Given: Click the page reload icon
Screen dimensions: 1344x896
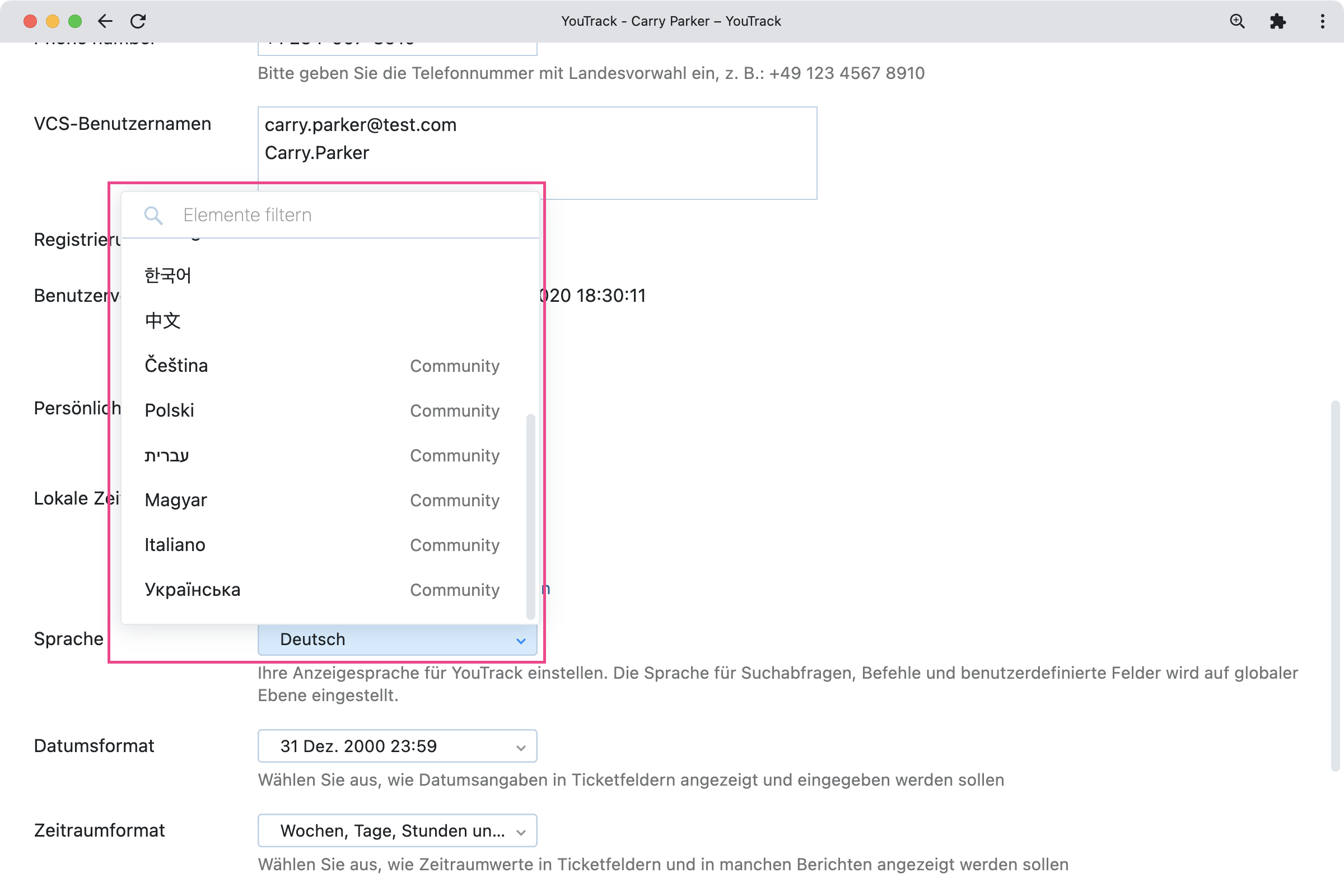Looking at the screenshot, I should click(138, 21).
